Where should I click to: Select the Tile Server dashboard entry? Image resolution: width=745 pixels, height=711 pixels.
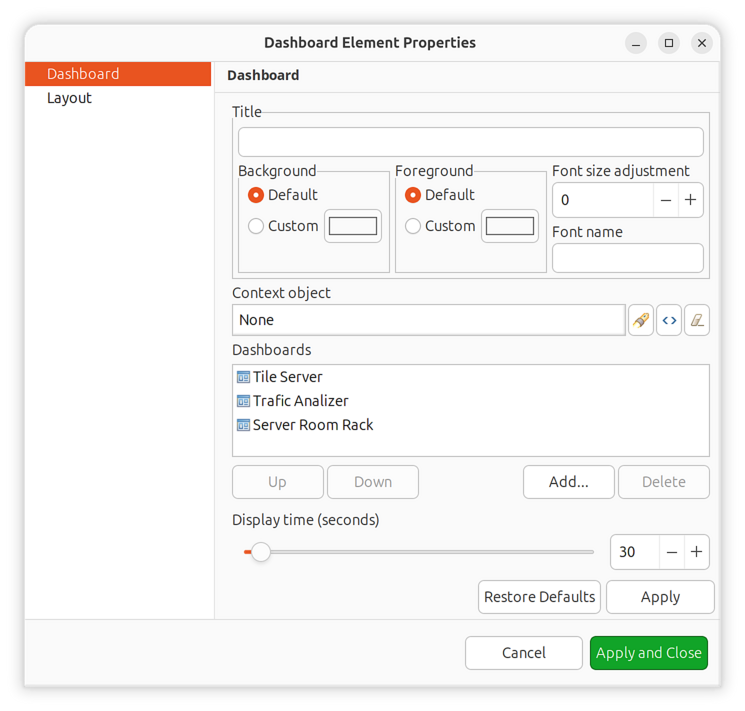click(287, 377)
